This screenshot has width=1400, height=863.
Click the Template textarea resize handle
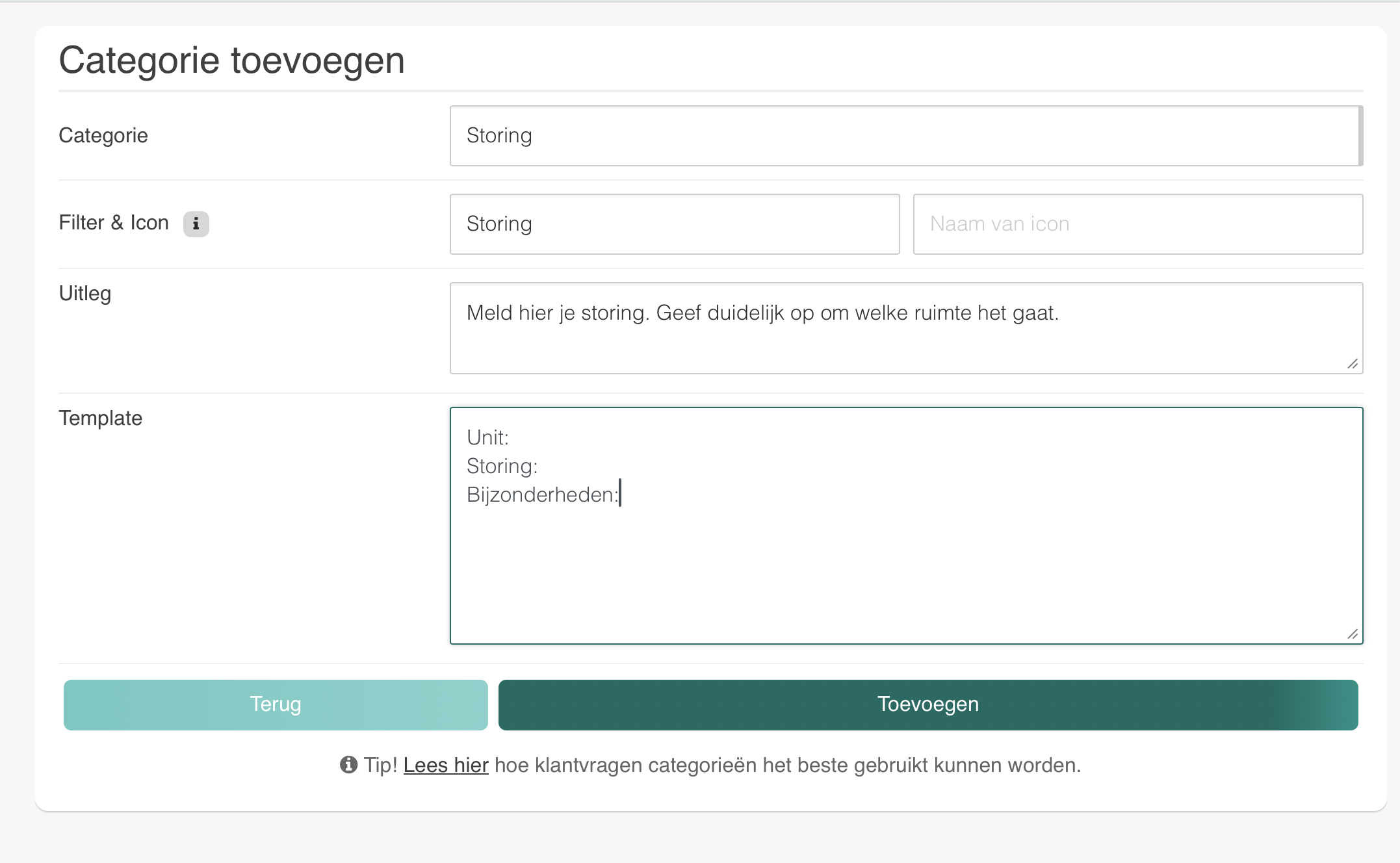(1352, 634)
